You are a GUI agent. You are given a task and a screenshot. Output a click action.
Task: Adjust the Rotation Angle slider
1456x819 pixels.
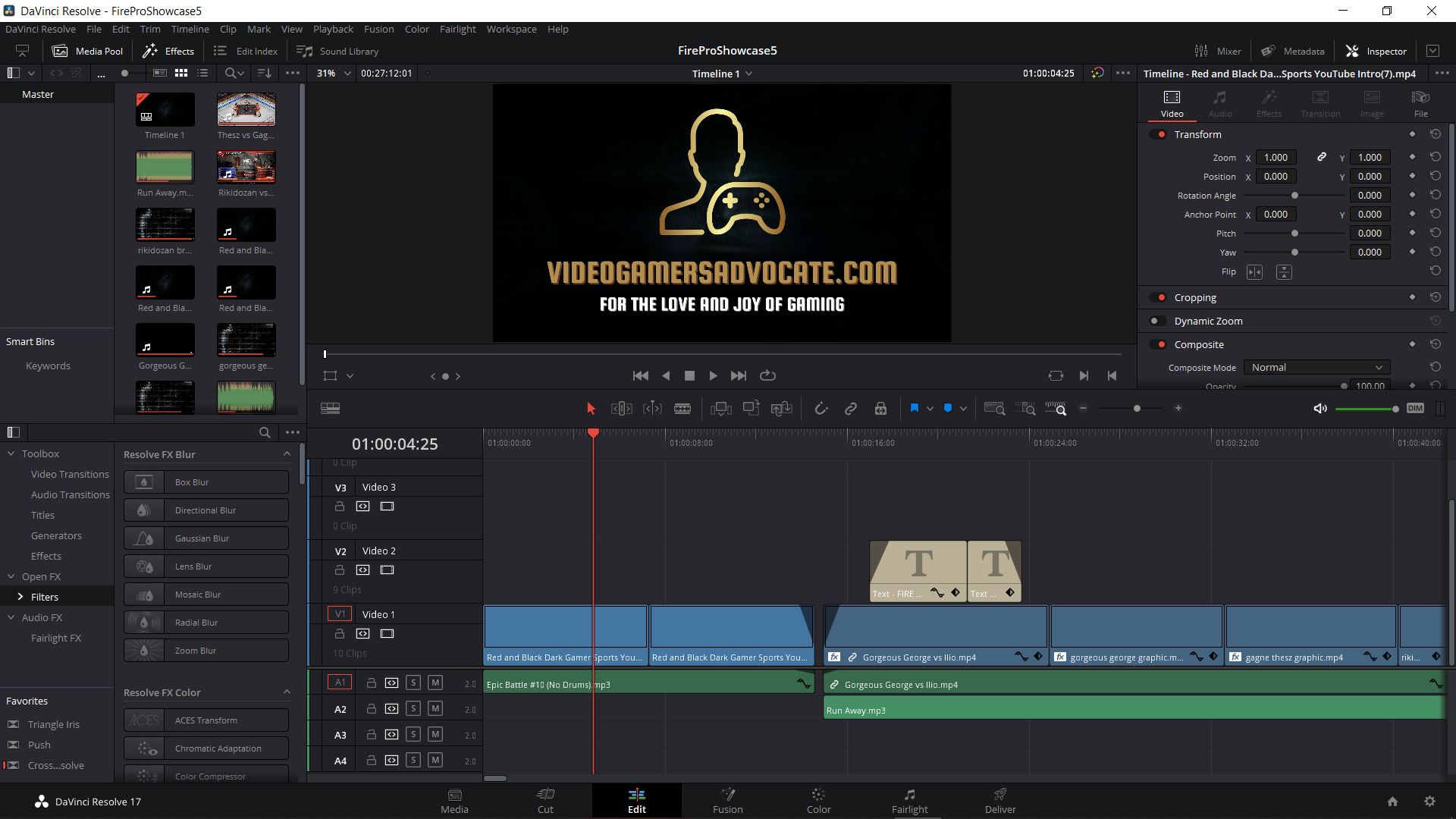click(x=1294, y=196)
